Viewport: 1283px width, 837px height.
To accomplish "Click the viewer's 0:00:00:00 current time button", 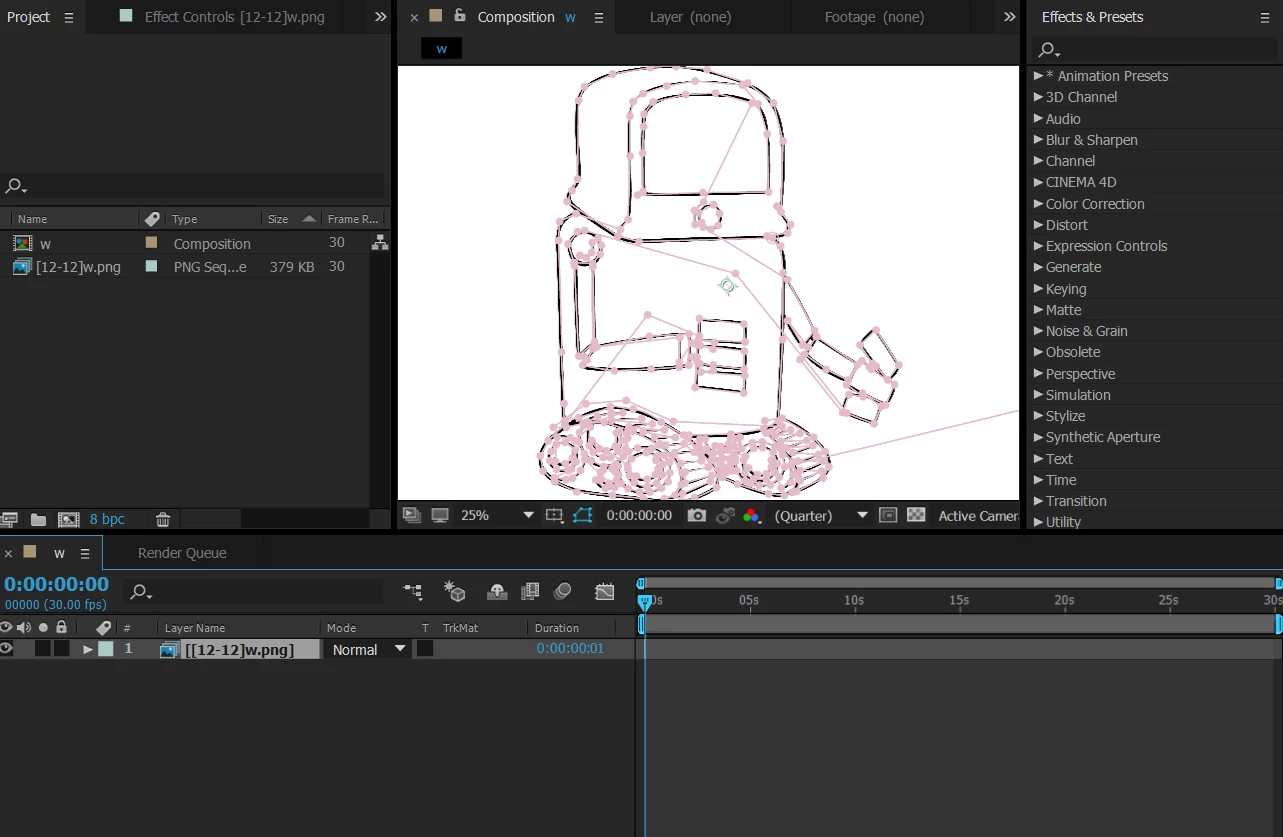I will (x=639, y=516).
